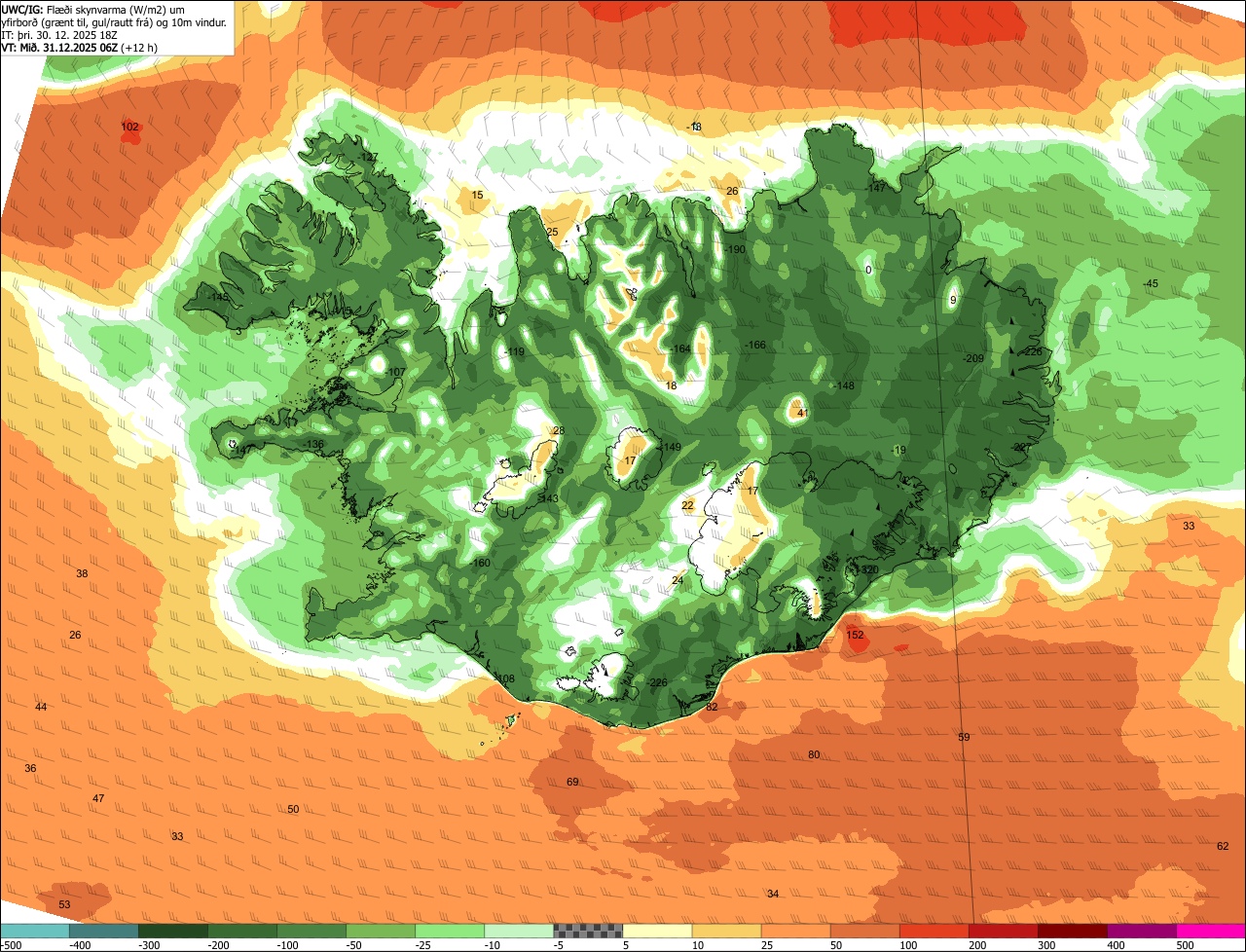Click the initial time line 'IT: þri. 30. 12. 2025 18Z'

pos(59,35)
